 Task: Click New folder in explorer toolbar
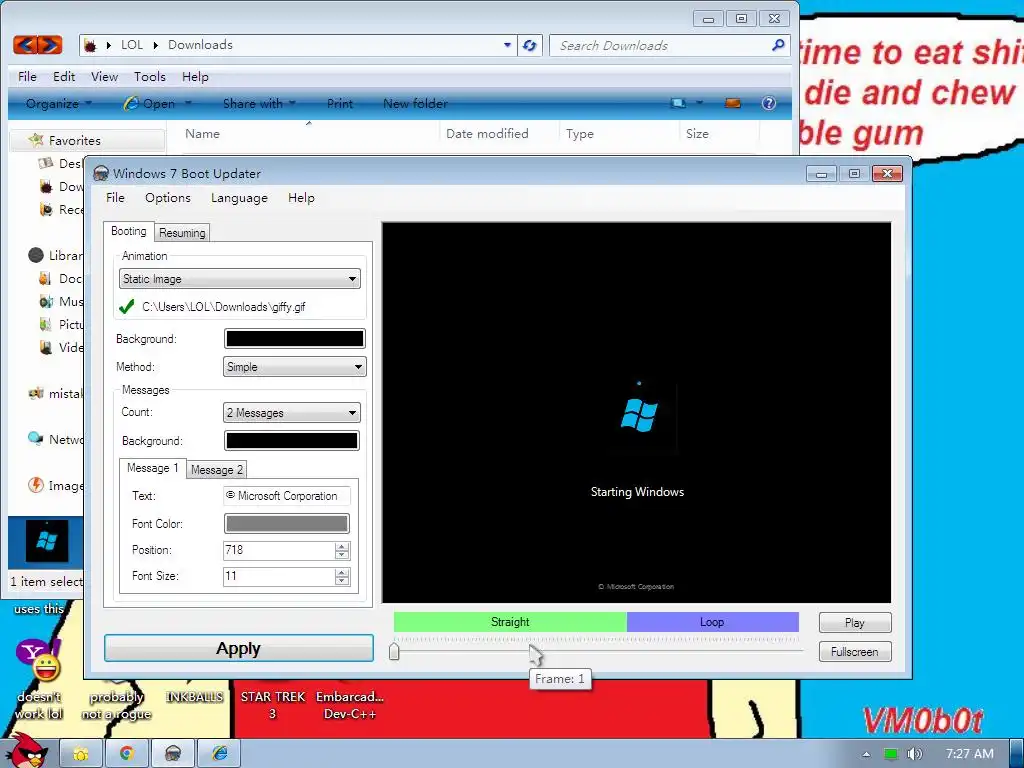(x=415, y=103)
